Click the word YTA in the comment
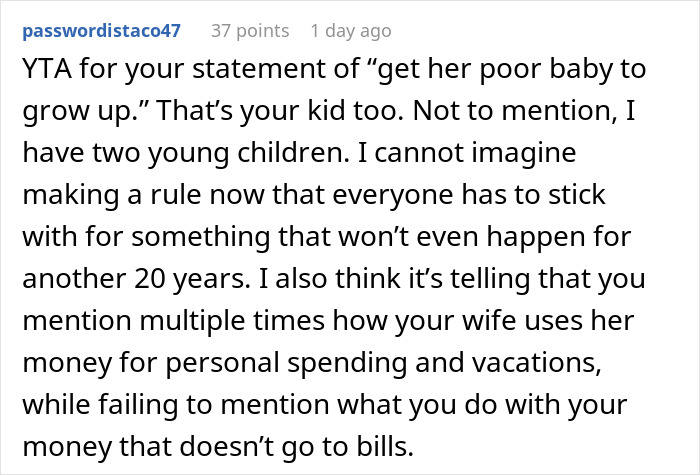The height and width of the screenshot is (475, 700). (47, 69)
